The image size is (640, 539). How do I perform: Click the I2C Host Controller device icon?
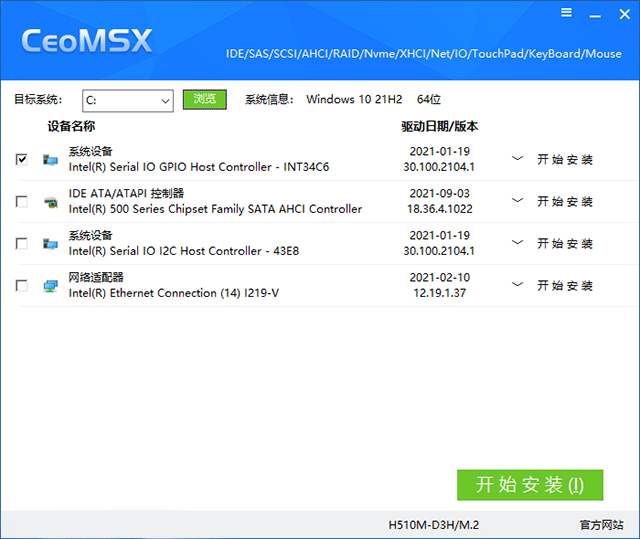pos(50,244)
